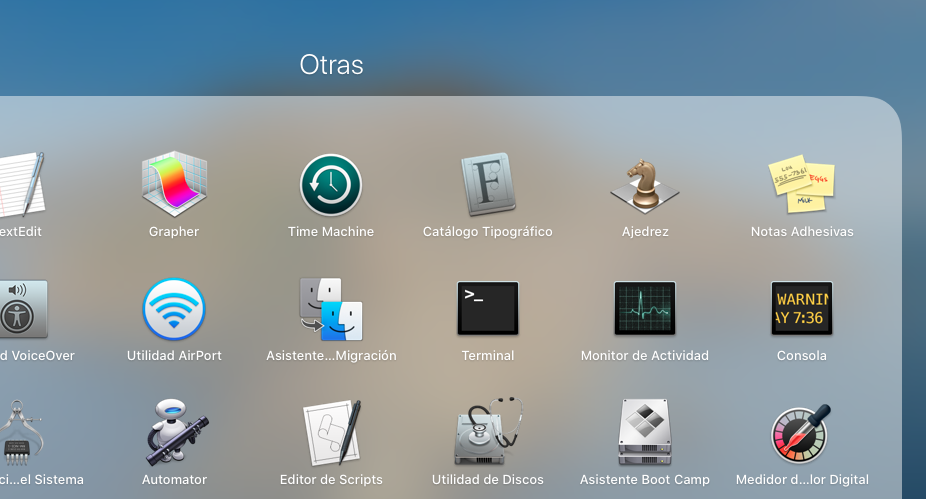Open Monitor de Actividad
Screen dimensions: 926x499
point(645,308)
